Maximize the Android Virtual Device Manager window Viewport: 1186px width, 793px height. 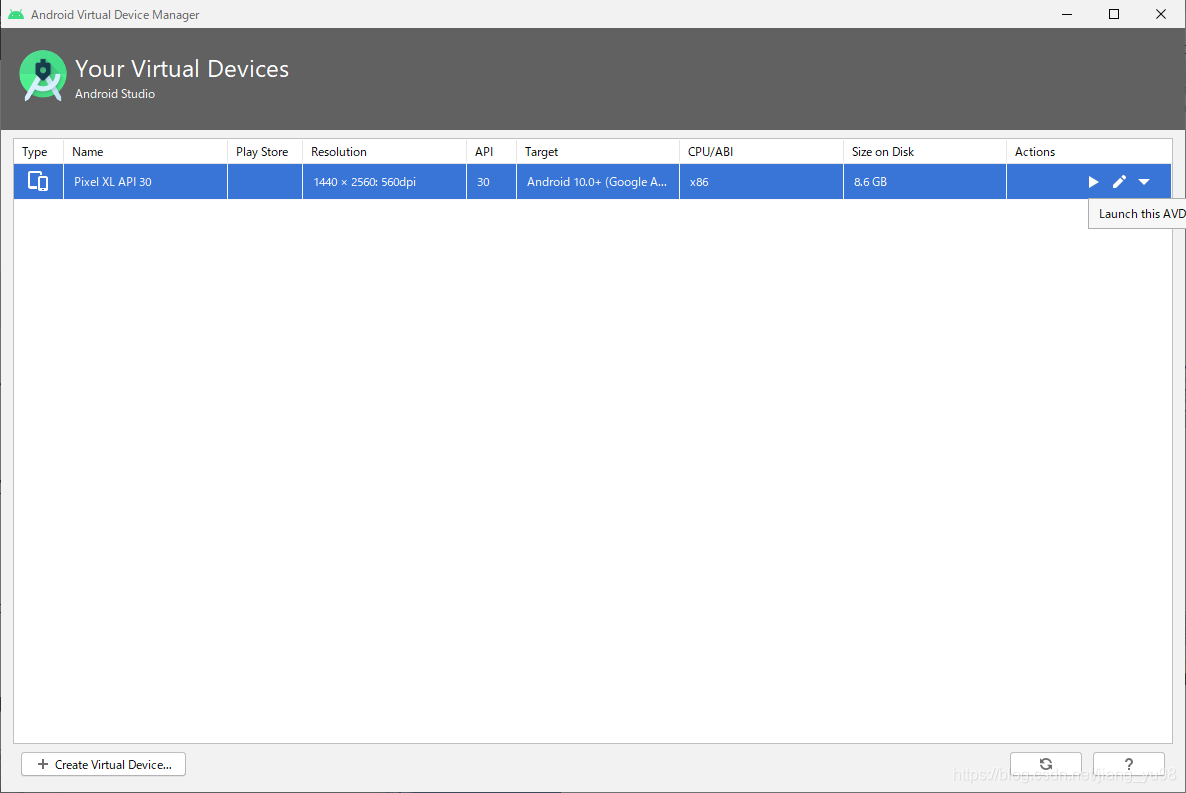click(1114, 14)
